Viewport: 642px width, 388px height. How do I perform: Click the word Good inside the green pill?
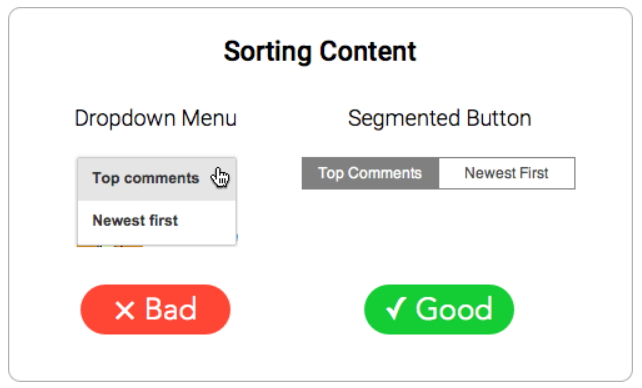[454, 309]
